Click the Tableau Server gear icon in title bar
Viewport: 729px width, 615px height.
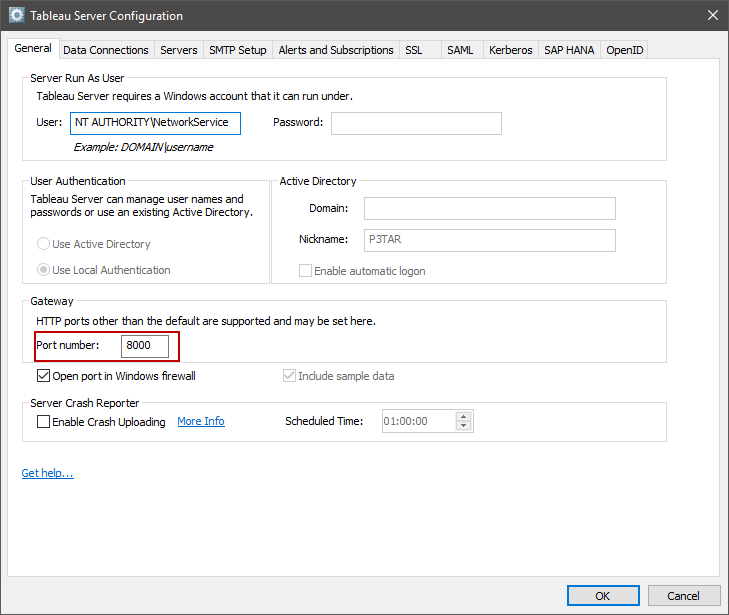17,15
